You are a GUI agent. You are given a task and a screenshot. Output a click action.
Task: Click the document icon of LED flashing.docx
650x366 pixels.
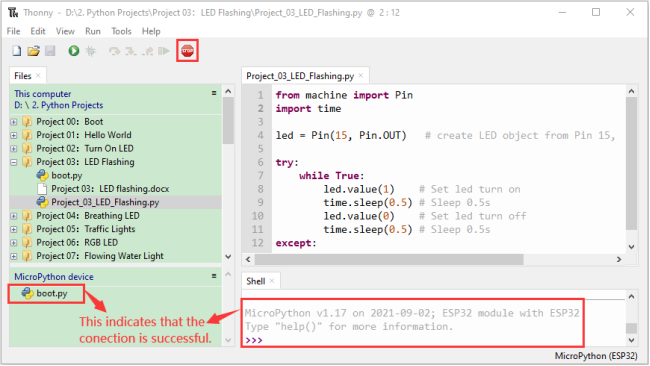pos(42,189)
